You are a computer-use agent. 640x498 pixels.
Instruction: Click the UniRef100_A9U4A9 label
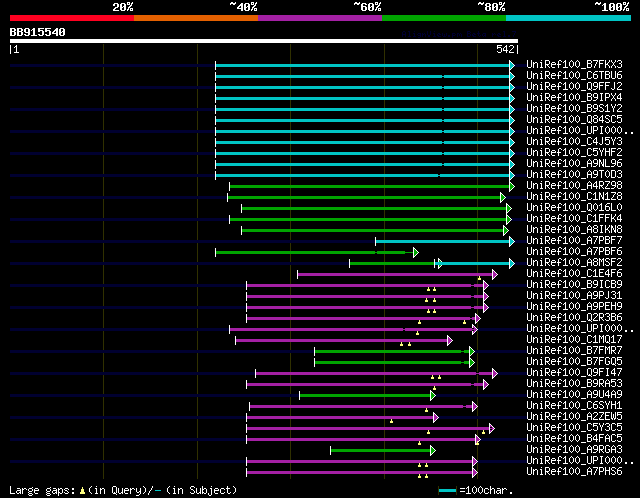574,395
